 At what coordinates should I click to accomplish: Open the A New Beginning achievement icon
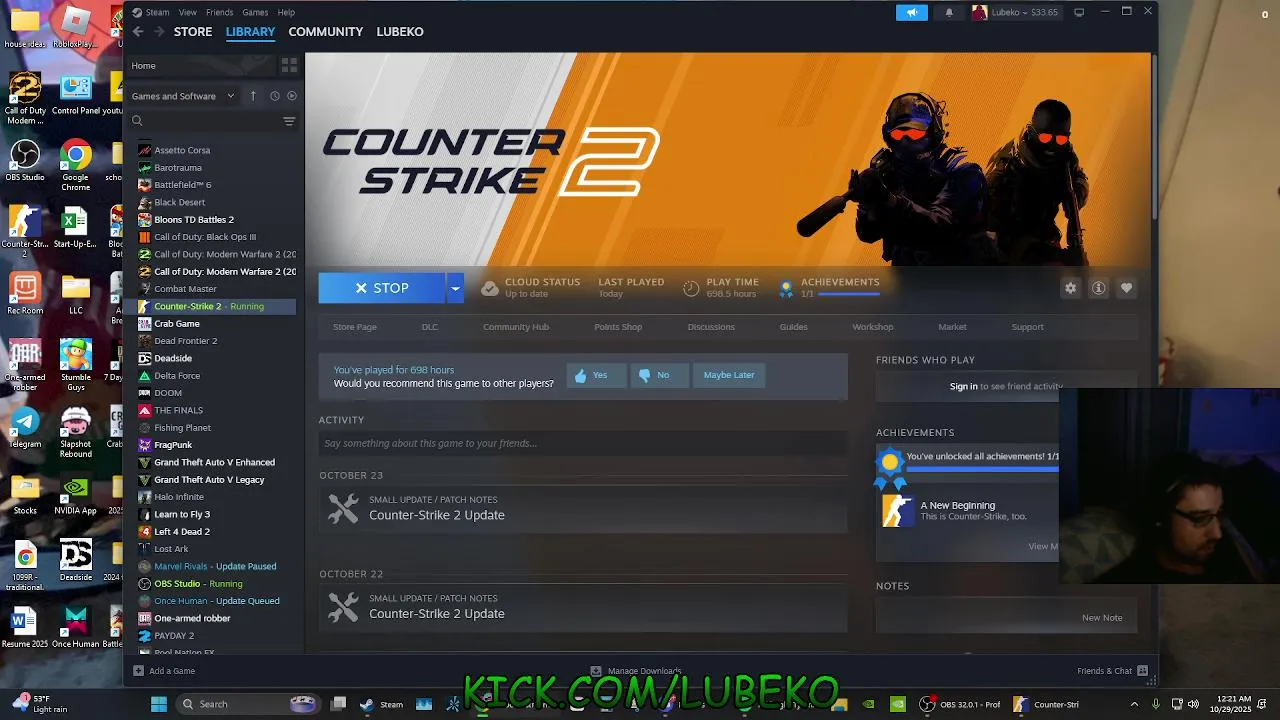pyautogui.click(x=897, y=510)
